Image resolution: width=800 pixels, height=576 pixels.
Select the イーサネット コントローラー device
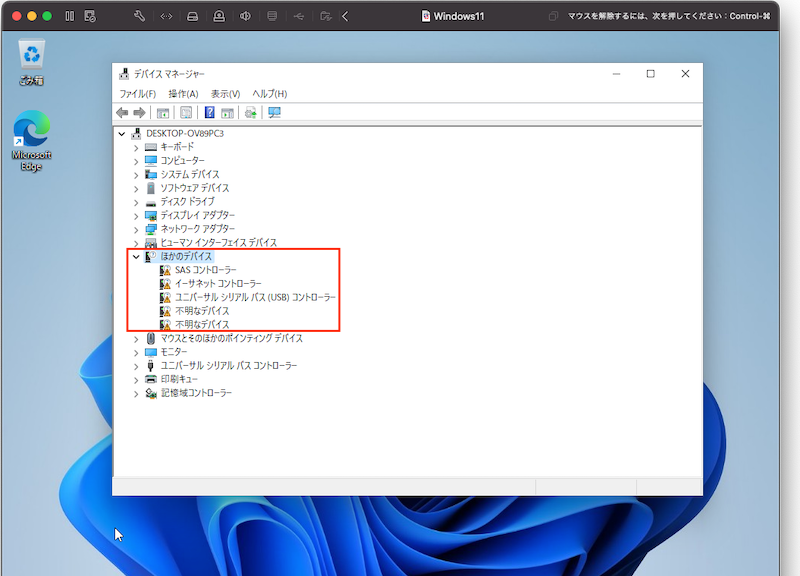click(218, 284)
